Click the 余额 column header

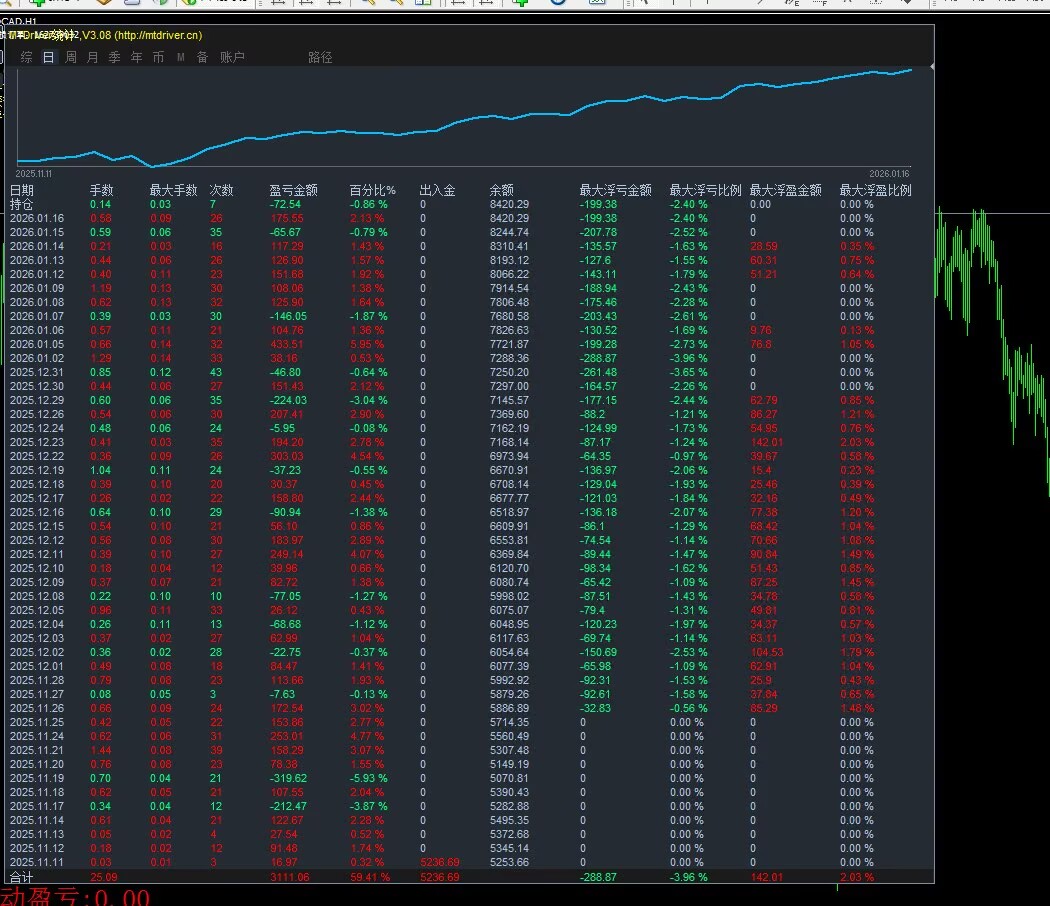501,190
